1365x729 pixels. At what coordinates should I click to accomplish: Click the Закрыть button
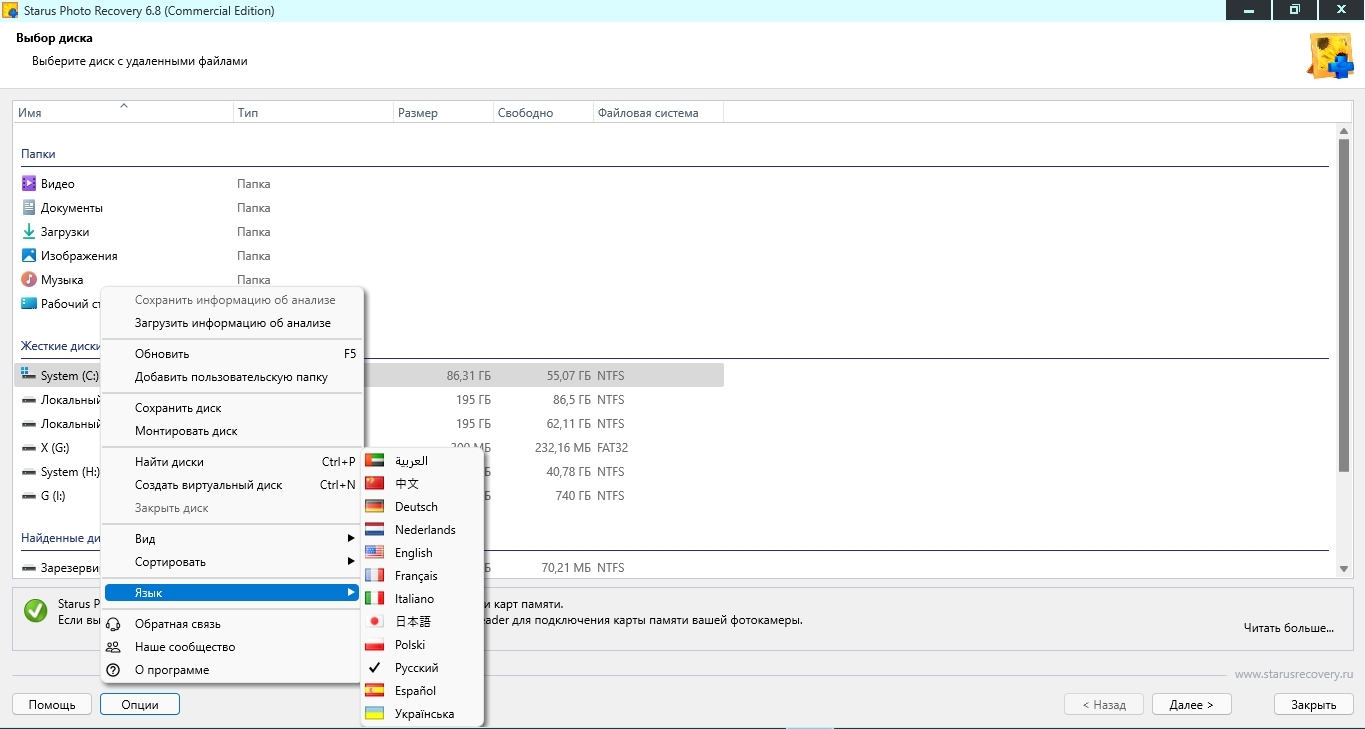[1314, 705]
